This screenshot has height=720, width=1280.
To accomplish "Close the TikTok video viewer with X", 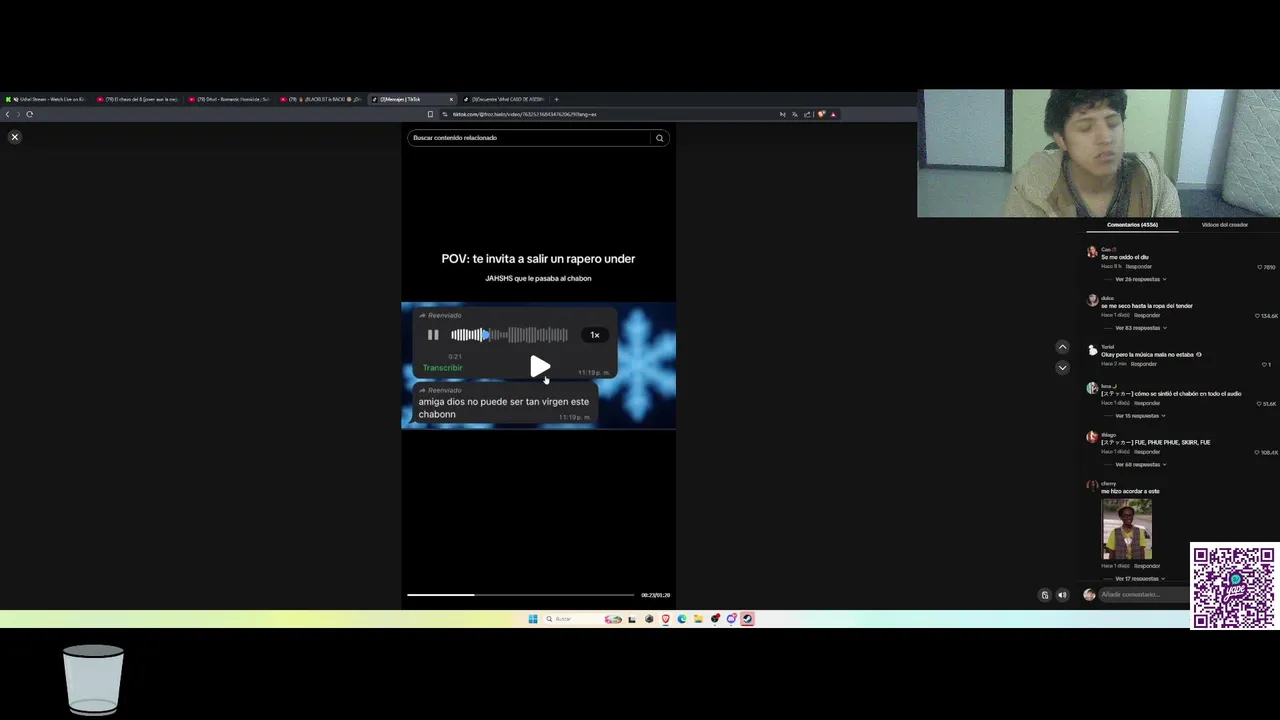I will point(14,137).
